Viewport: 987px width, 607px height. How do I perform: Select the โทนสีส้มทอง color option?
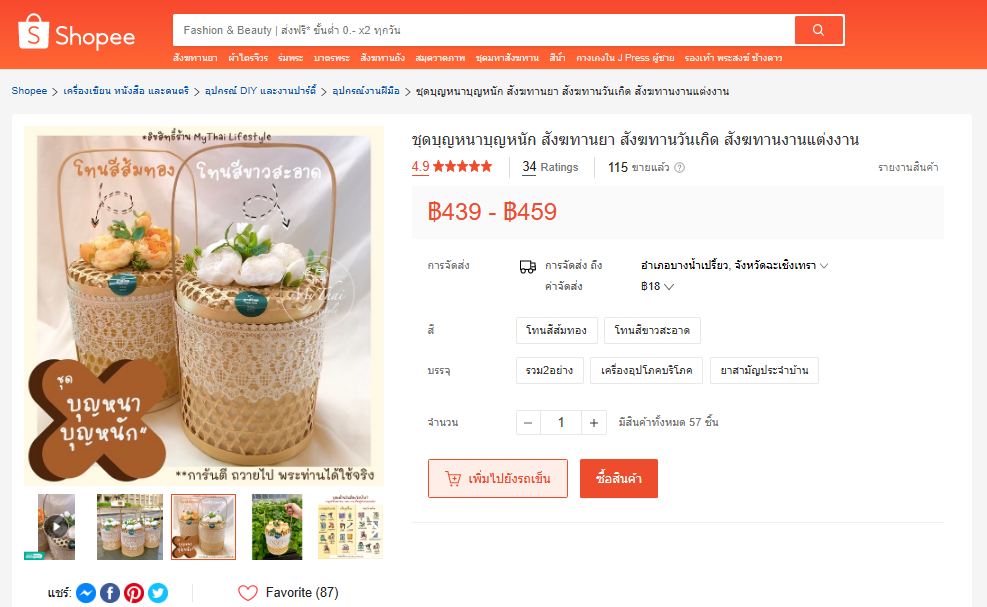coord(556,331)
